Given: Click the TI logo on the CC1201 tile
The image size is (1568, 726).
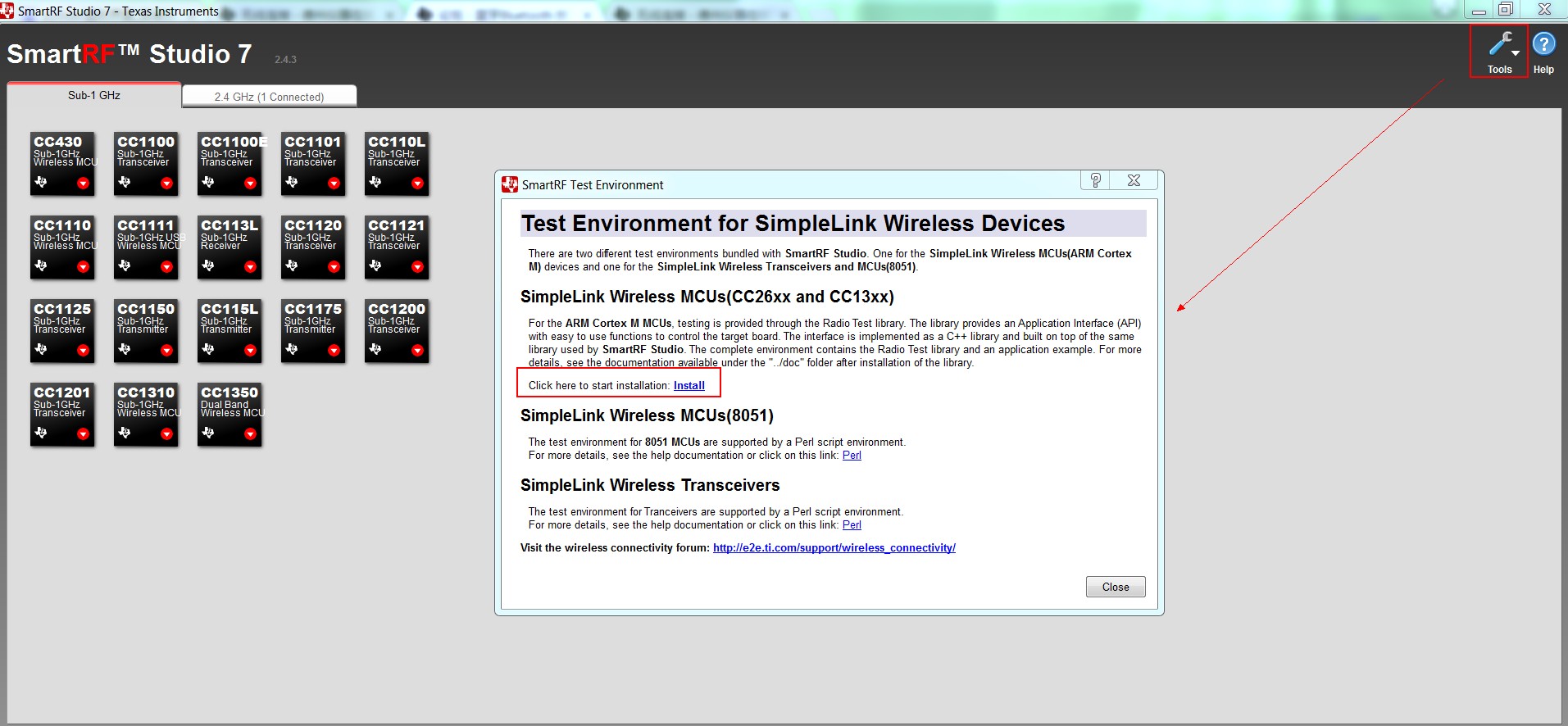Looking at the screenshot, I should pos(41,433).
